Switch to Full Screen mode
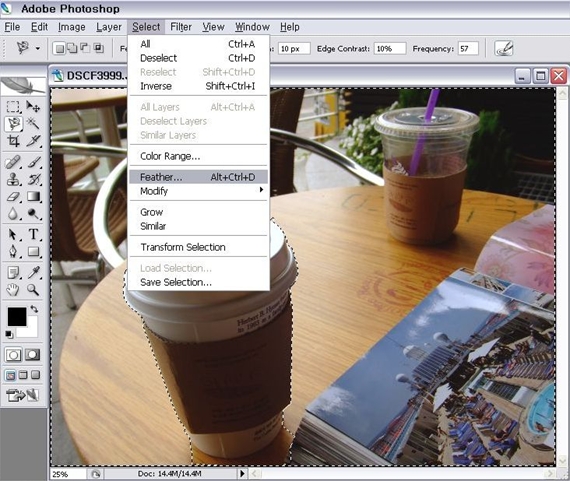 35,375
